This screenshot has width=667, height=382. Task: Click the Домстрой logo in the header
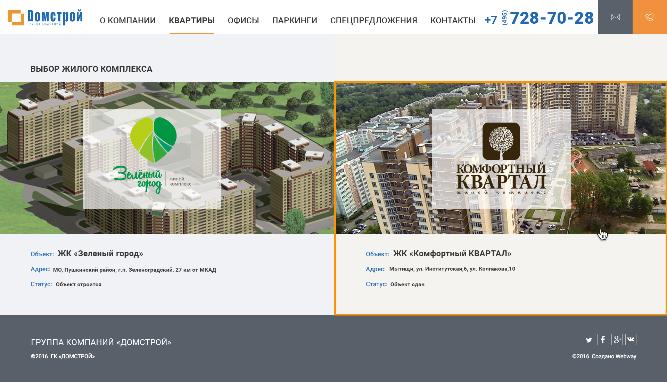click(45, 17)
